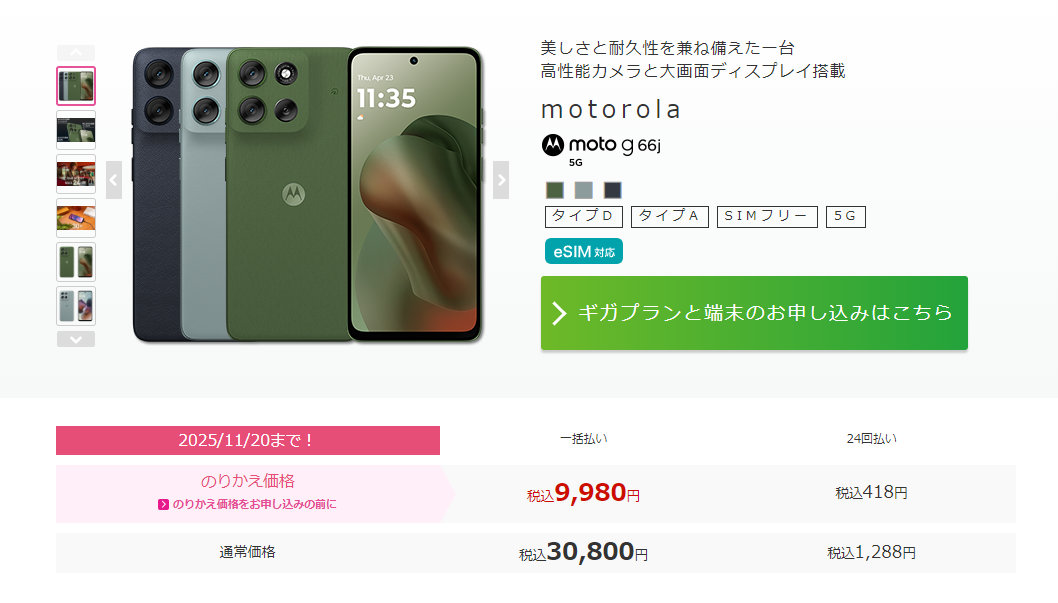Choose the green color swatch
The height and width of the screenshot is (603, 1058).
point(555,190)
